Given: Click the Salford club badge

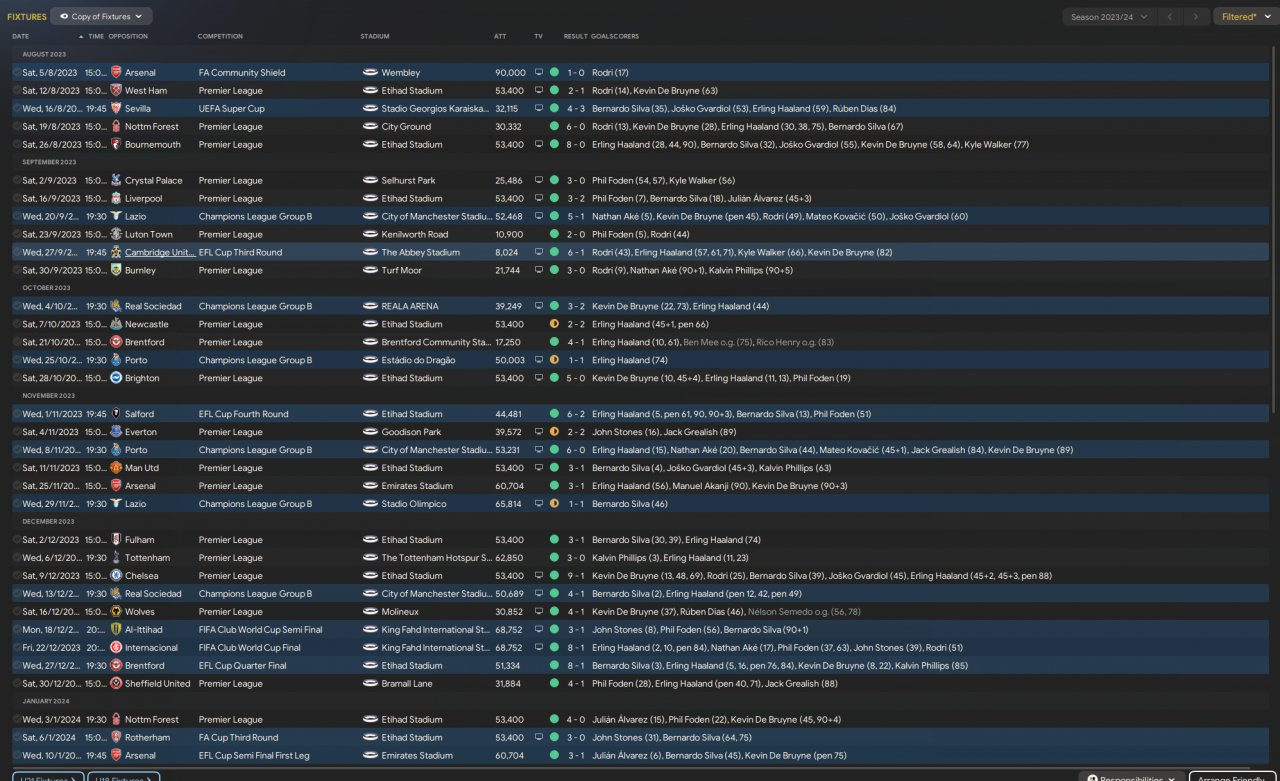Looking at the screenshot, I should [116, 415].
